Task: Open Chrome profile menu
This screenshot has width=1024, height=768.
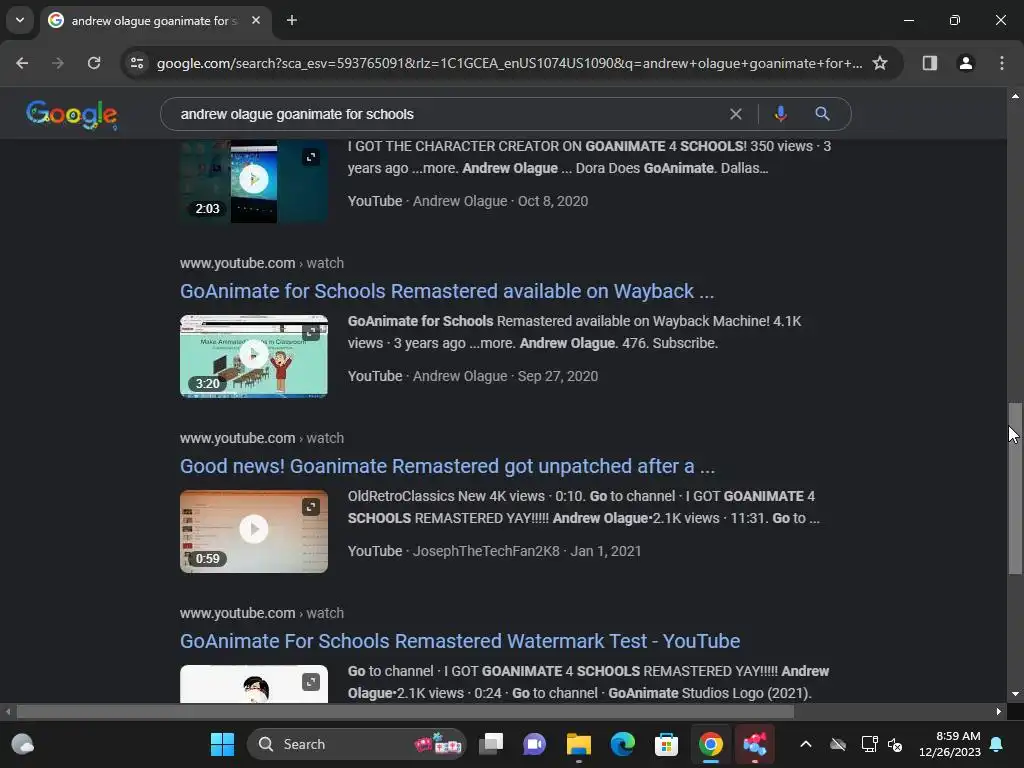Action: 966,63
